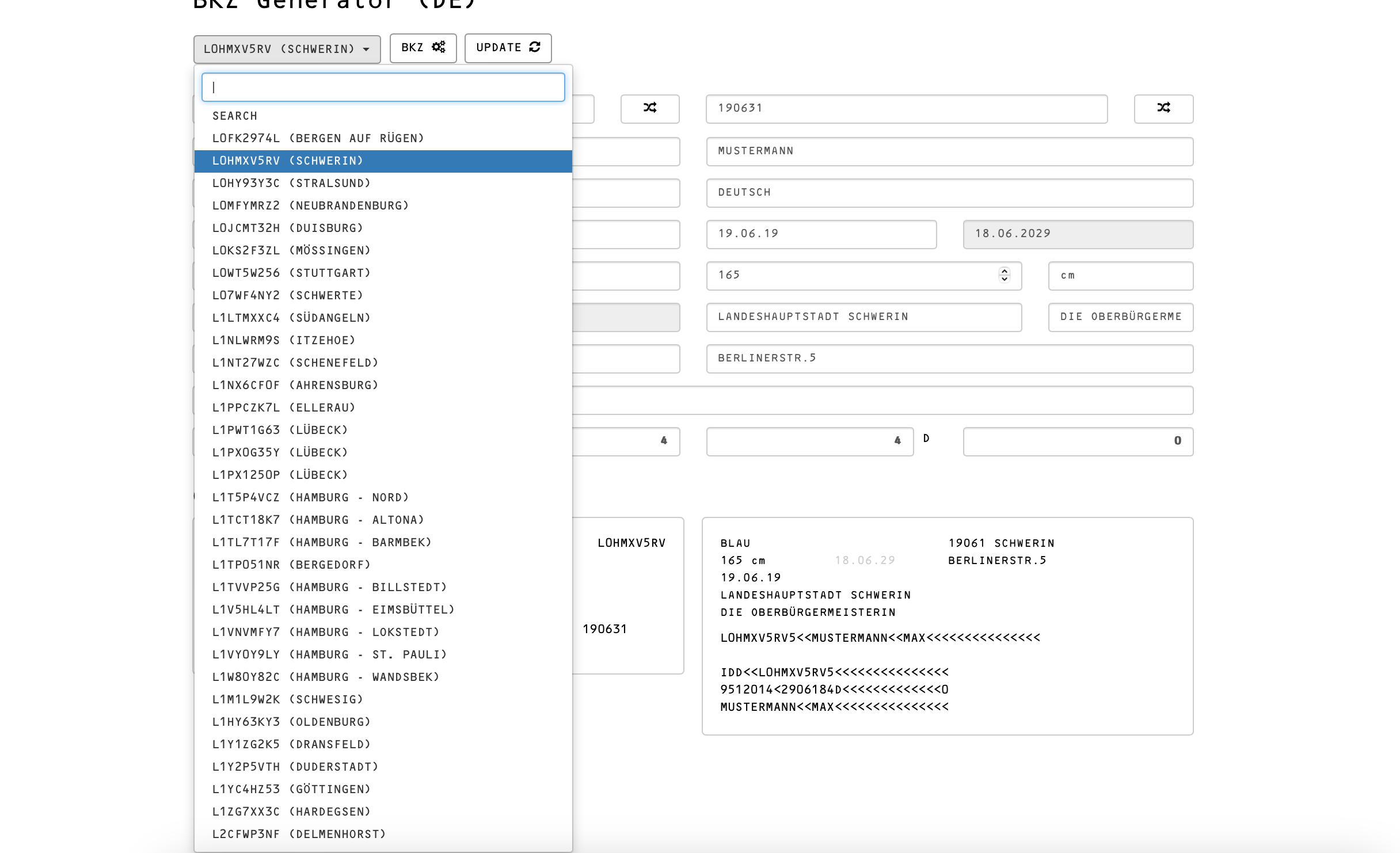Select L2CFWP3NF (Delmenhorst)
The width and height of the screenshot is (1400, 853).
383,834
